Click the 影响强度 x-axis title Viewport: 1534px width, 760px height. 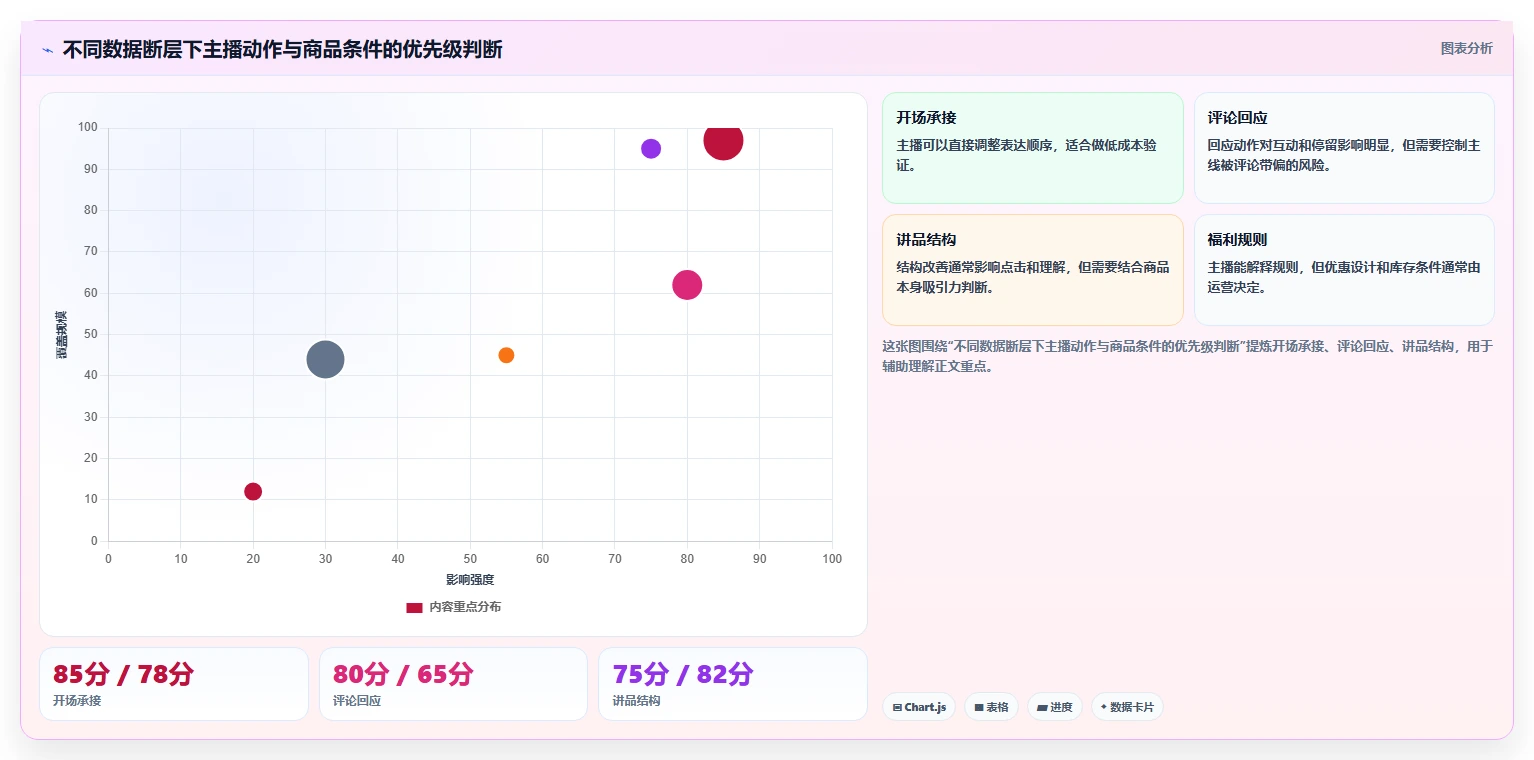pyautogui.click(x=470, y=580)
